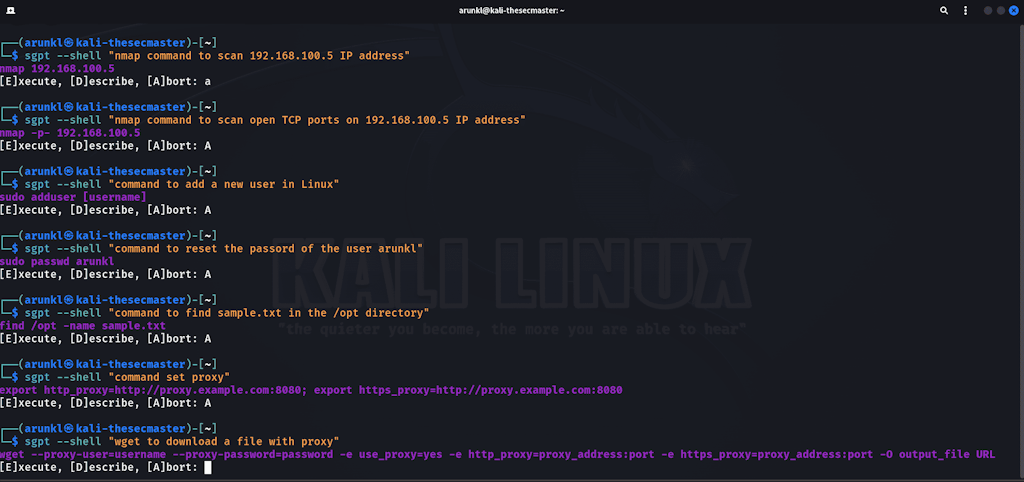This screenshot has width=1024, height=482.
Task: Minimize the terminal window
Action: tap(988, 10)
